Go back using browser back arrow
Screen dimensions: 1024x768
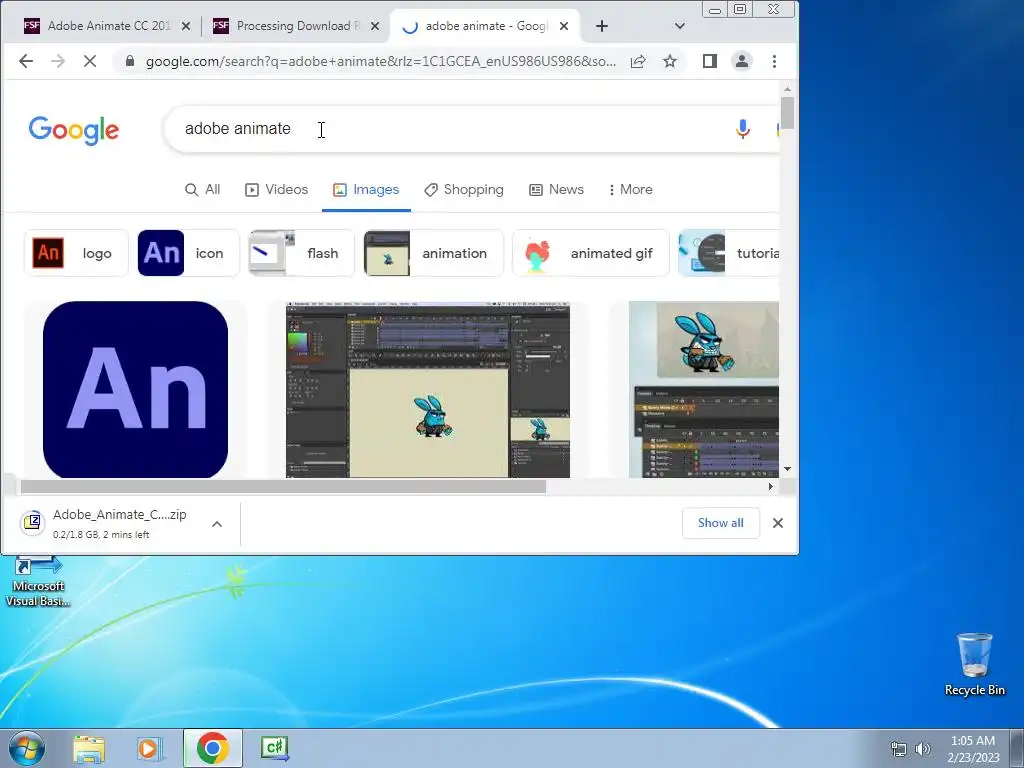[25, 61]
